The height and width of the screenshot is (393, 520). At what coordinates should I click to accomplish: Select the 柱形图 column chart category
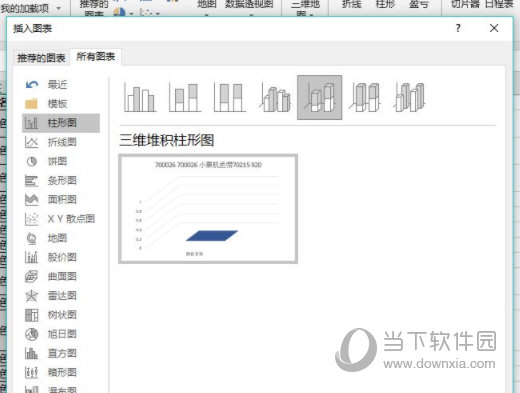[x=61, y=123]
